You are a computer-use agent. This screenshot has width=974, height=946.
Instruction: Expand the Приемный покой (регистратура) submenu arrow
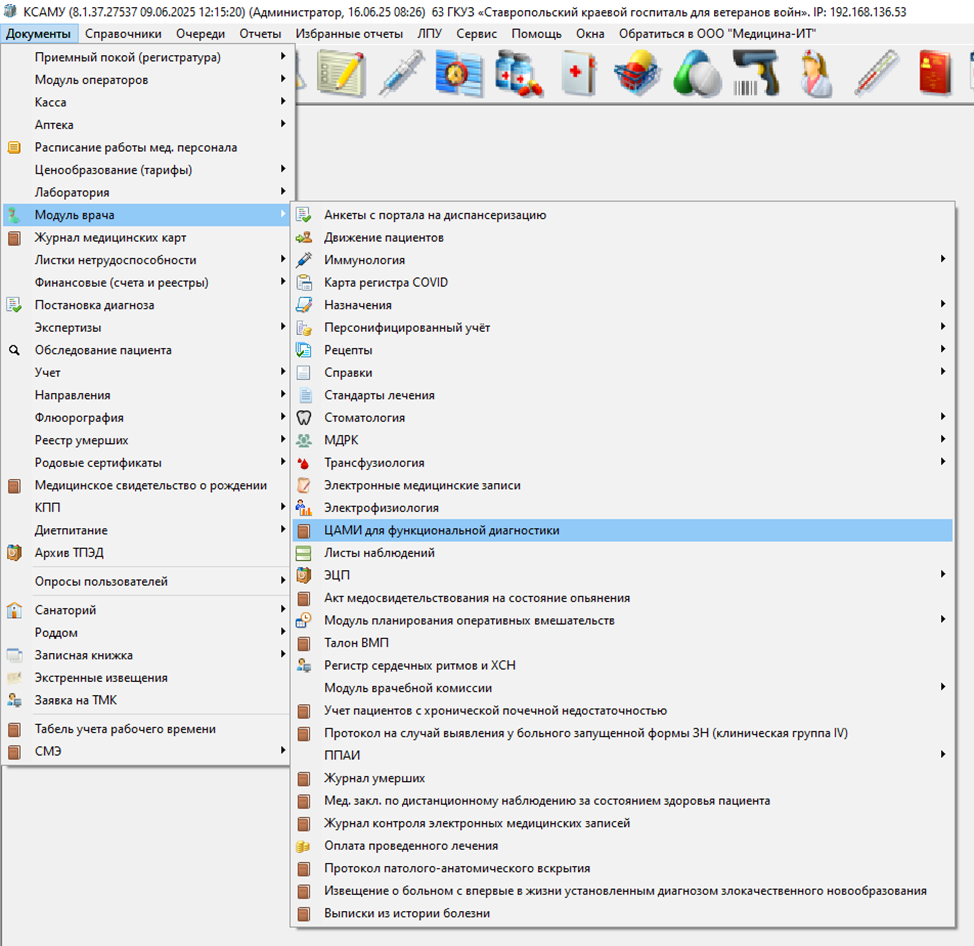[283, 57]
